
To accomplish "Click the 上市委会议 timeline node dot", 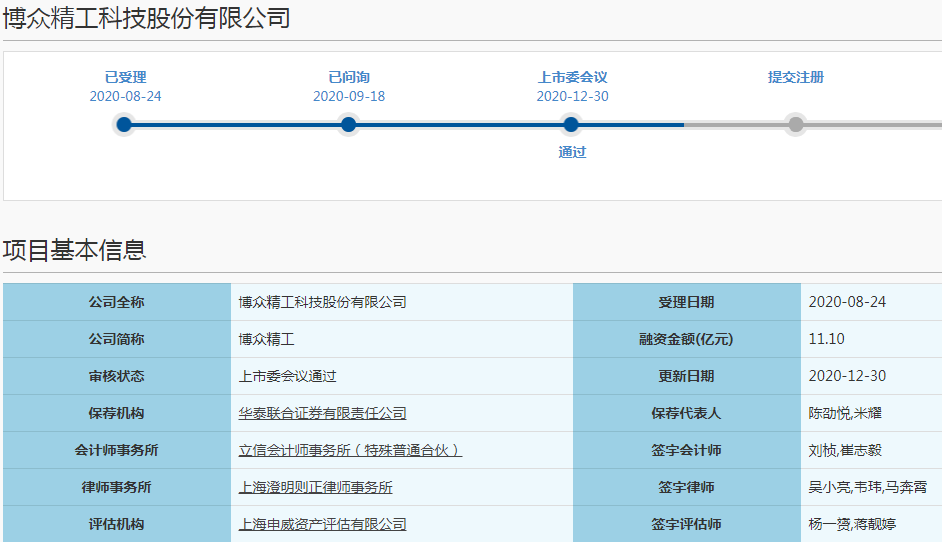I will tap(571, 125).
